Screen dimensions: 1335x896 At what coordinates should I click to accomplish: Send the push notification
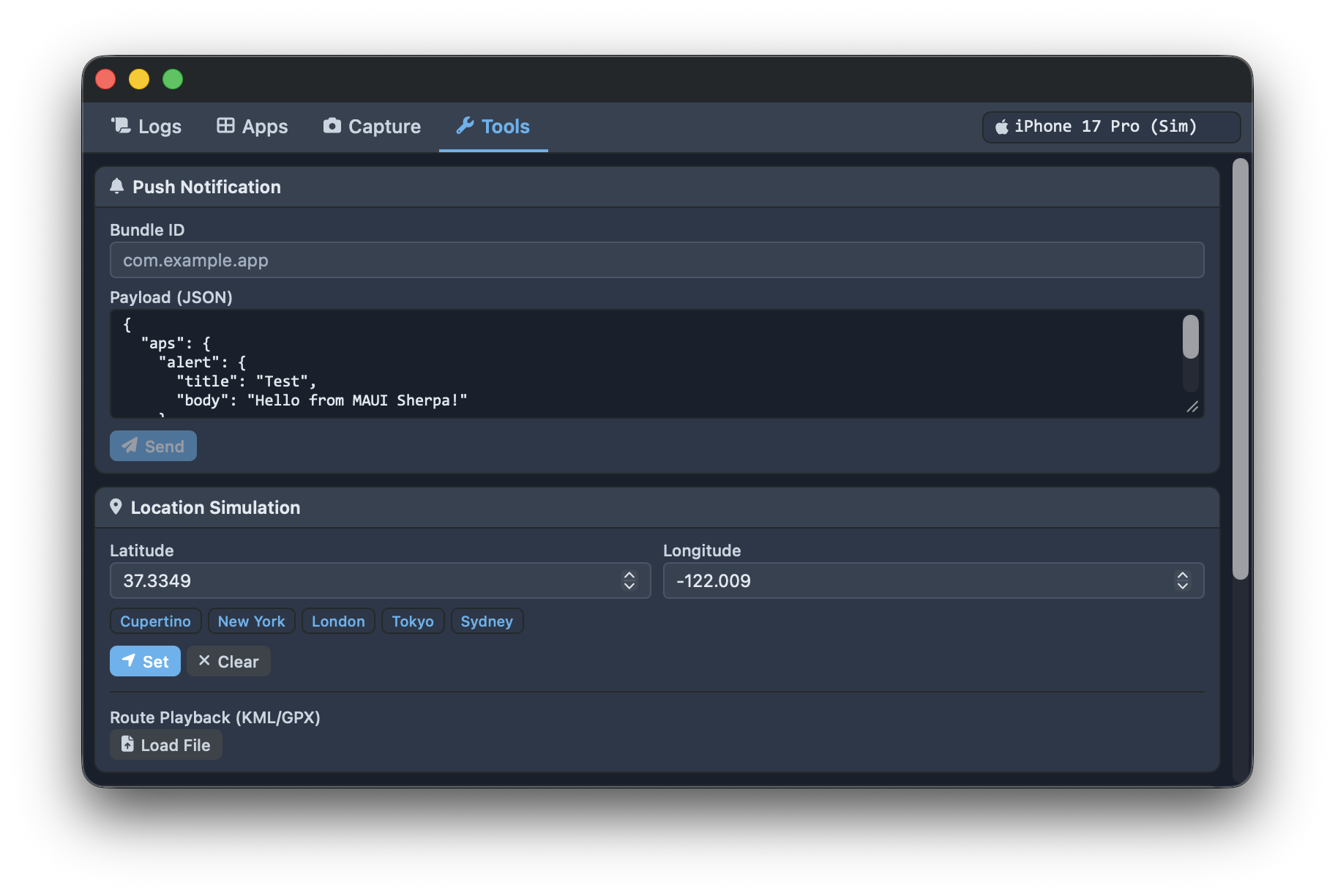coord(153,446)
